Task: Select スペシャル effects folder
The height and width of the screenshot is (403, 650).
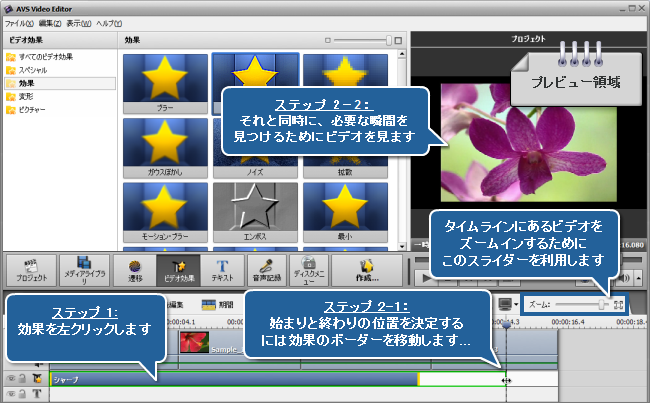Action: pyautogui.click(x=27, y=70)
